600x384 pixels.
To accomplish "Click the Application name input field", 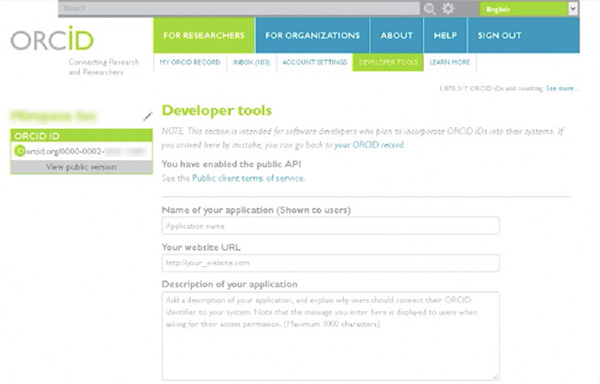I will (x=331, y=226).
